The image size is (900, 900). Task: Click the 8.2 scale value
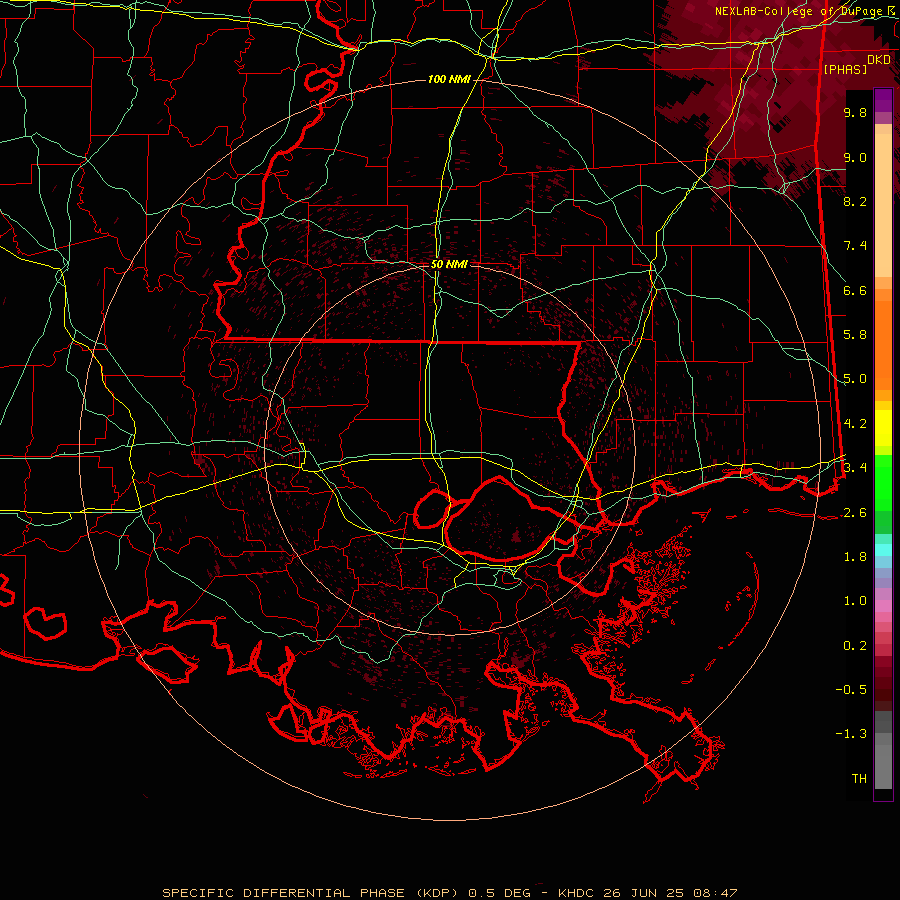click(x=855, y=201)
